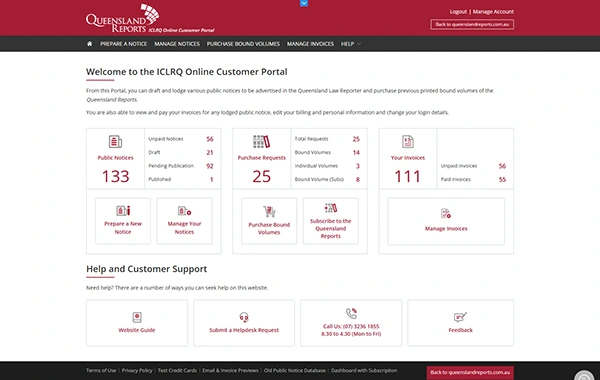600x380 pixels.
Task: Click the Website Guide label
Action: (x=137, y=330)
